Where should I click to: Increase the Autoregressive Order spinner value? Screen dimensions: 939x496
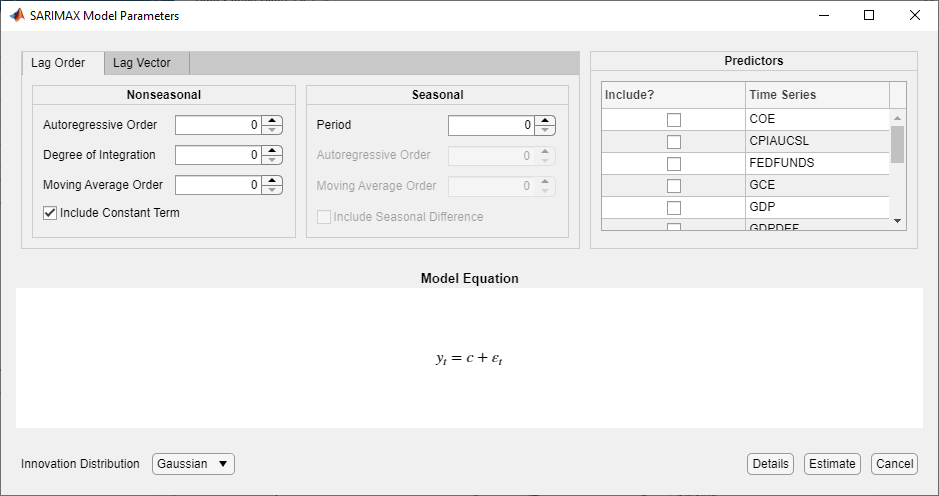271,120
